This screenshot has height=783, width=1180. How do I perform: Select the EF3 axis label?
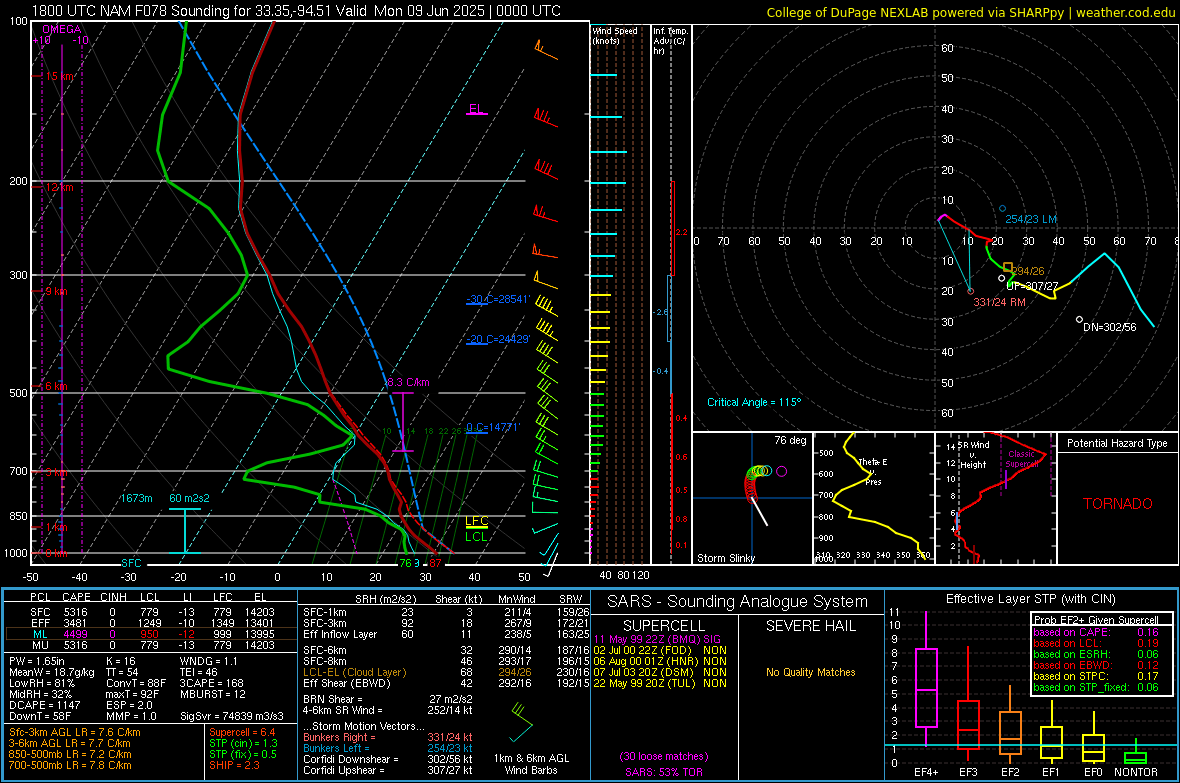pos(968,772)
